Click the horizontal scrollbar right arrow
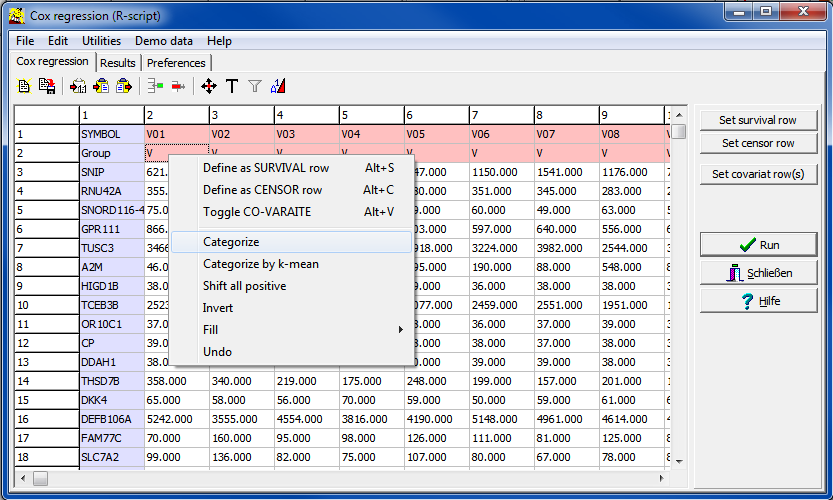833x500 pixels. coord(661,478)
